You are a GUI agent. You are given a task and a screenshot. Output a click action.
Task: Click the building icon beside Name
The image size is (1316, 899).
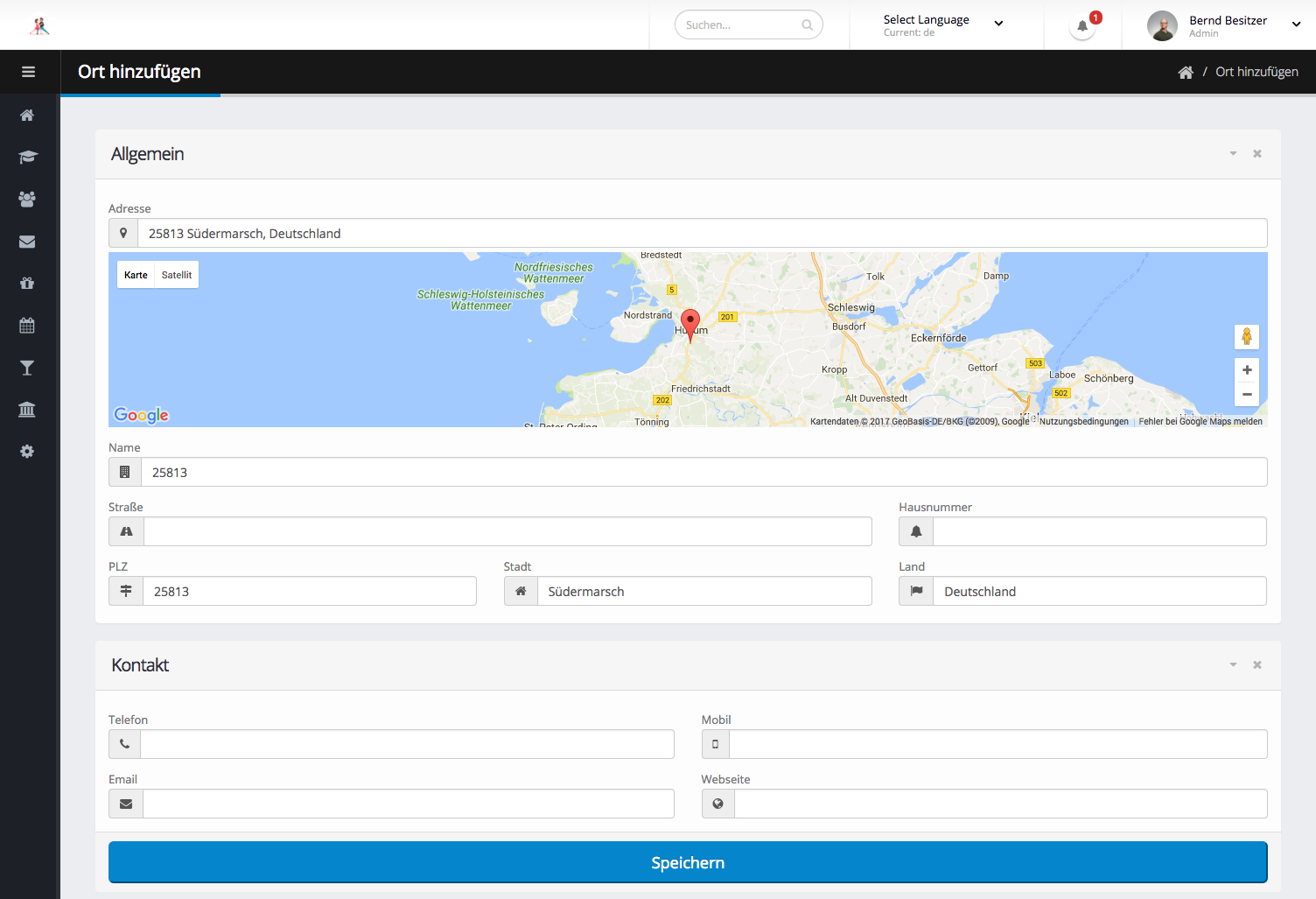point(125,472)
